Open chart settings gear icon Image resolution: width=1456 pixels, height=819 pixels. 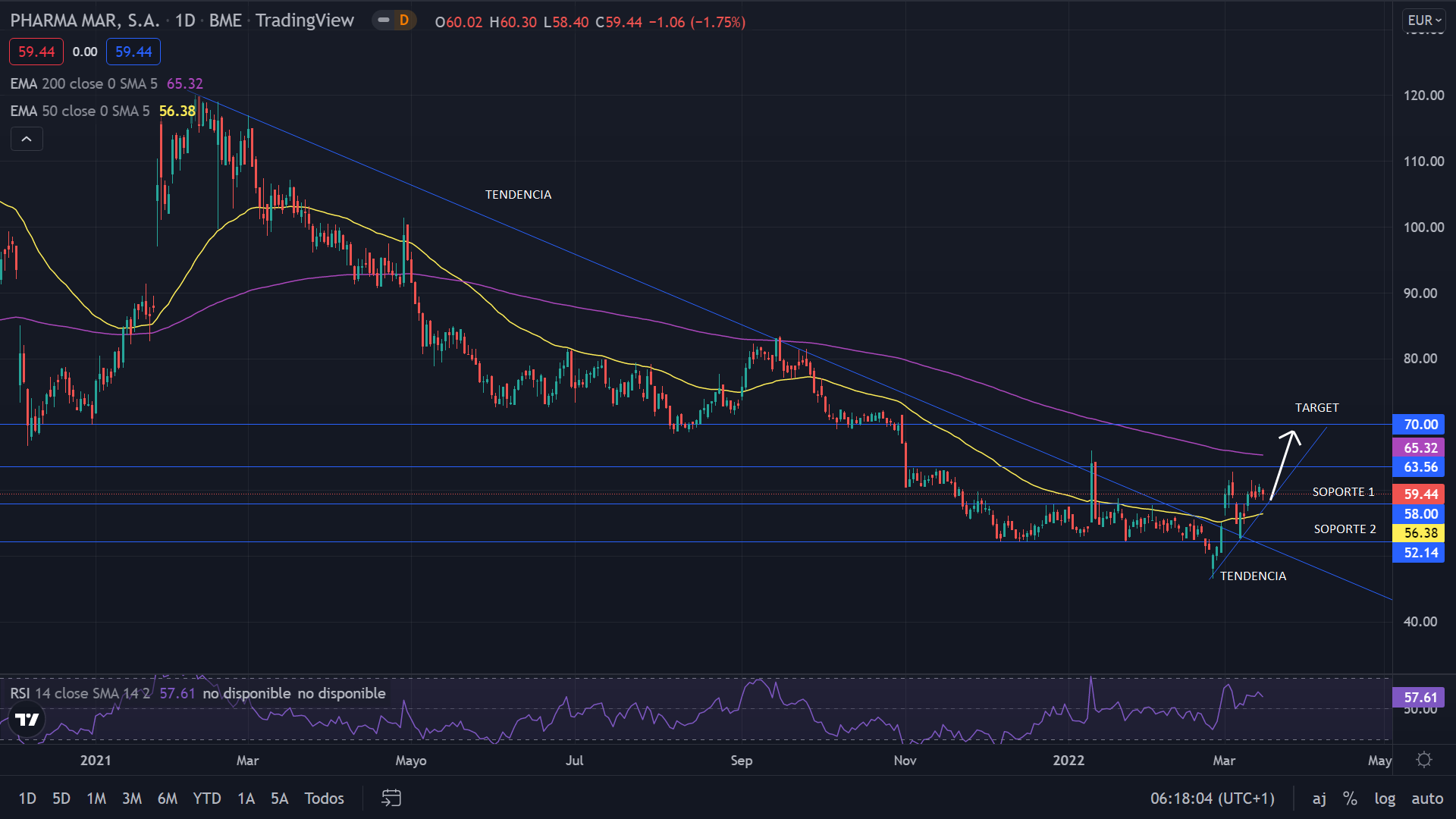coord(1424,760)
